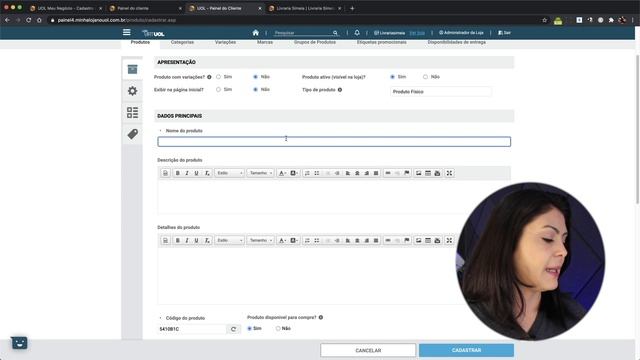Screen dimensions: 640x360
Task: Toggle bold in Descrição do produto editor
Action: (x=178, y=173)
